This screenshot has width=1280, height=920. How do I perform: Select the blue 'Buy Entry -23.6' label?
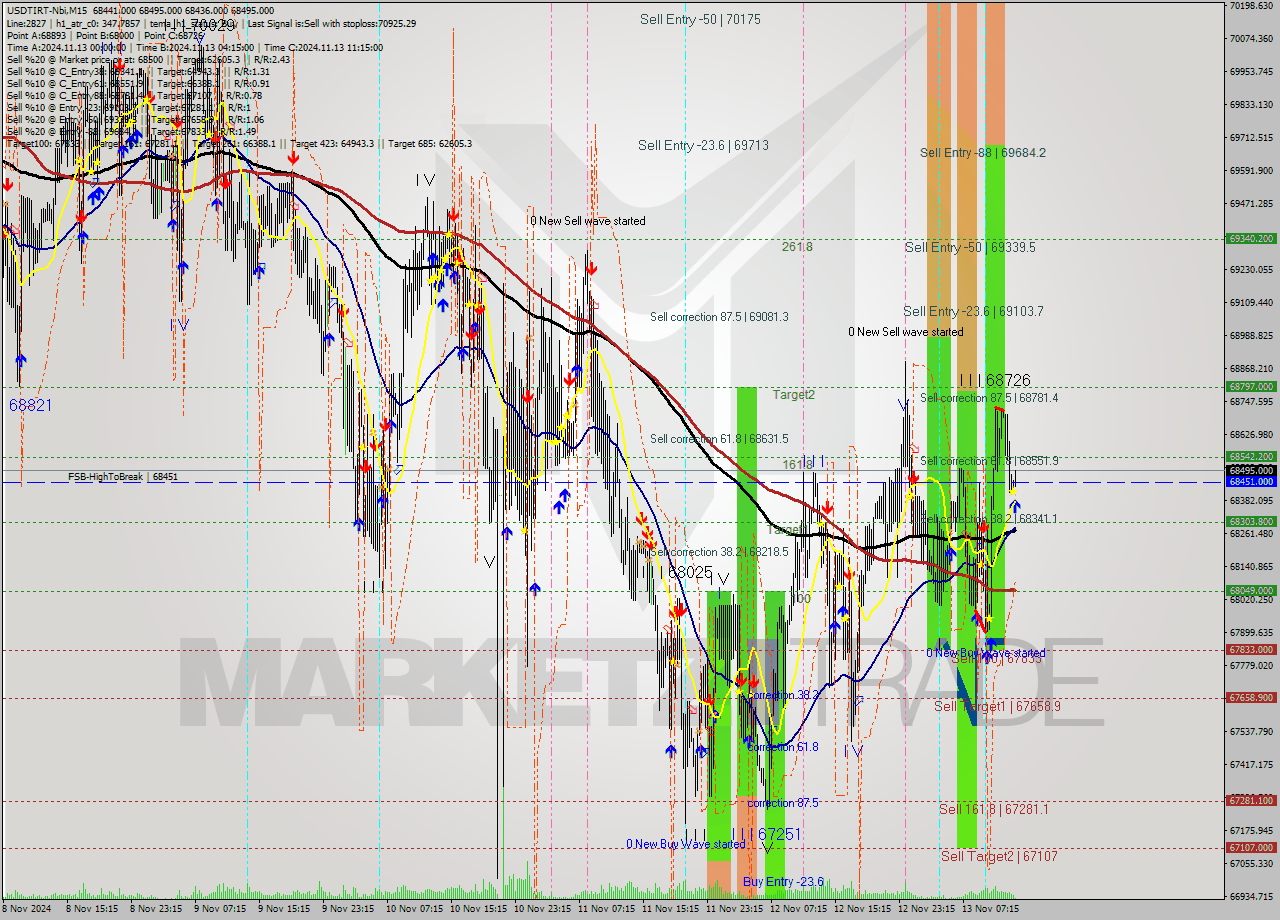point(783,881)
